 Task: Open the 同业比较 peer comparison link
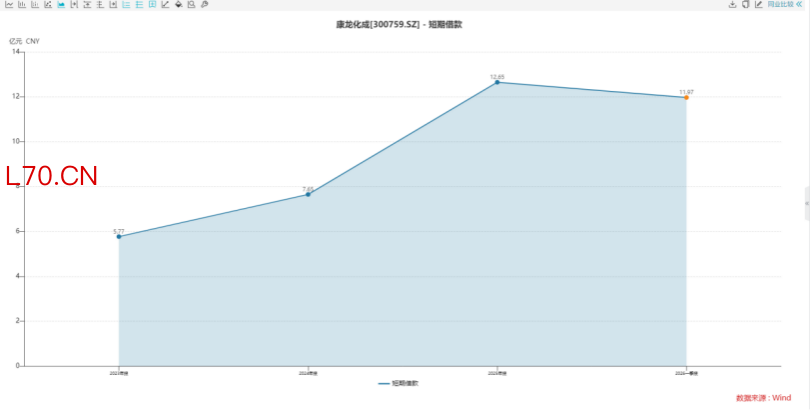pos(780,4)
